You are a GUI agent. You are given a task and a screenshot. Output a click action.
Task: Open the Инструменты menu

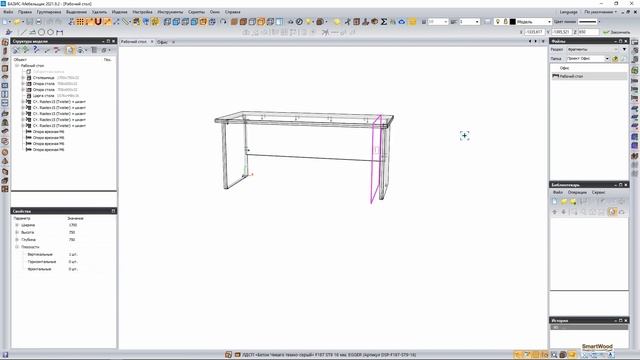(170, 12)
